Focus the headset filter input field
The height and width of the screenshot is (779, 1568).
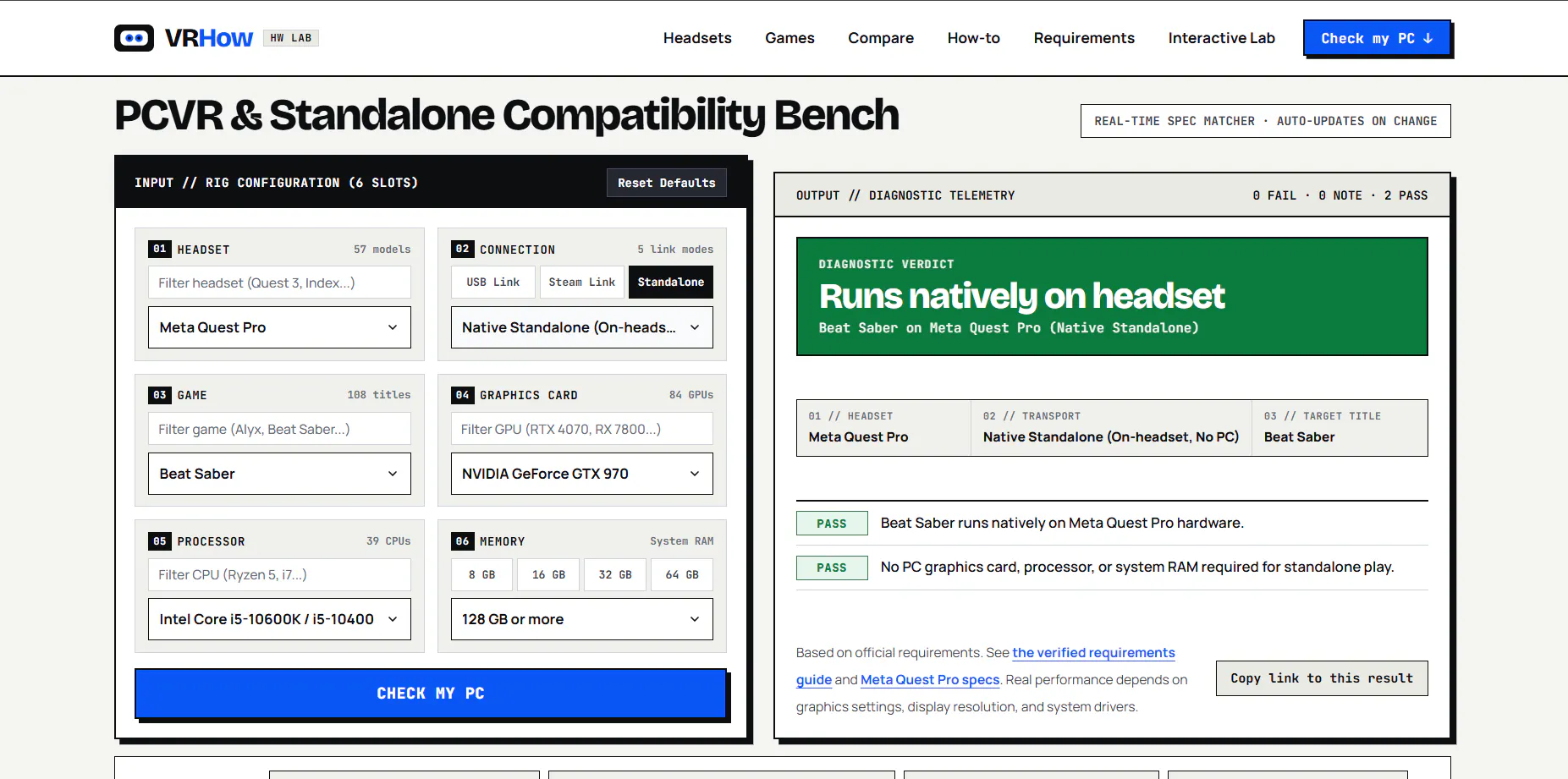[279, 283]
